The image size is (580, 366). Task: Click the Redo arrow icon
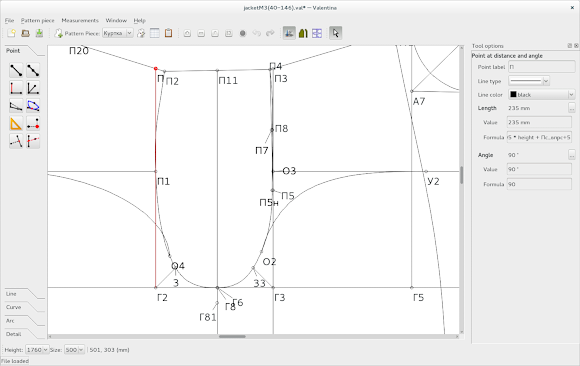(270, 33)
